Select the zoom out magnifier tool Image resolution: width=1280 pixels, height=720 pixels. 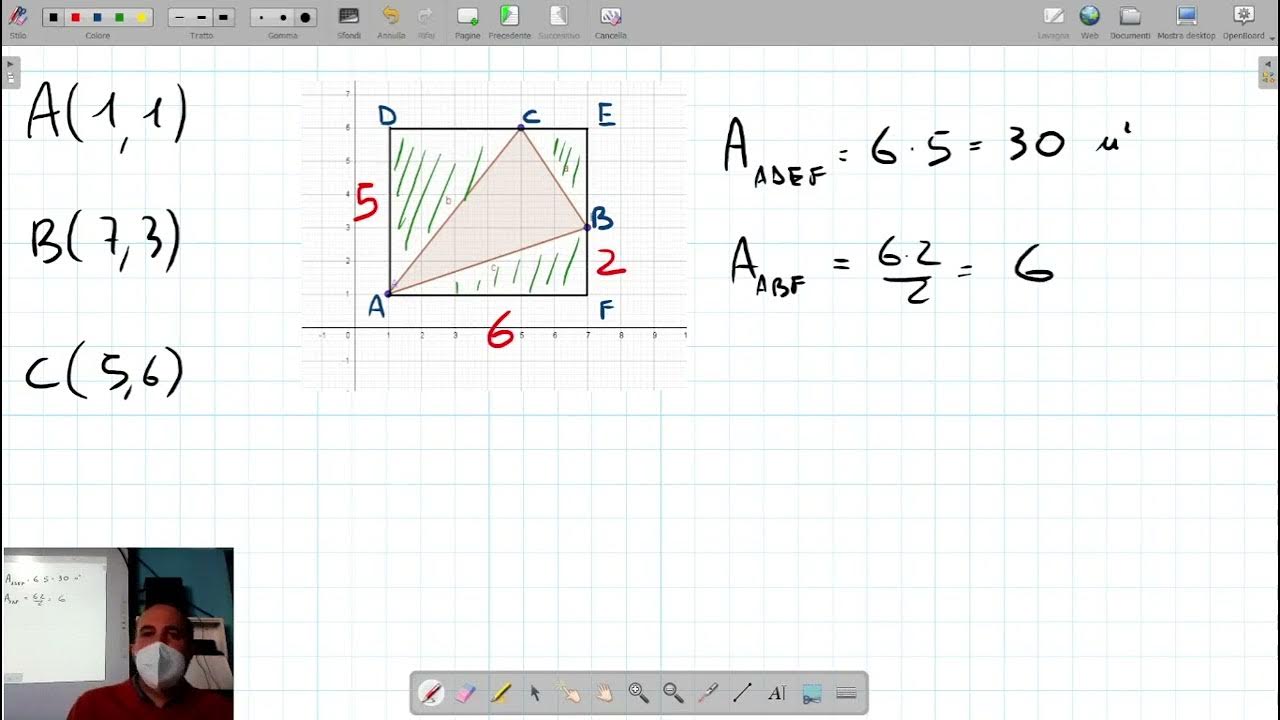[673, 692]
